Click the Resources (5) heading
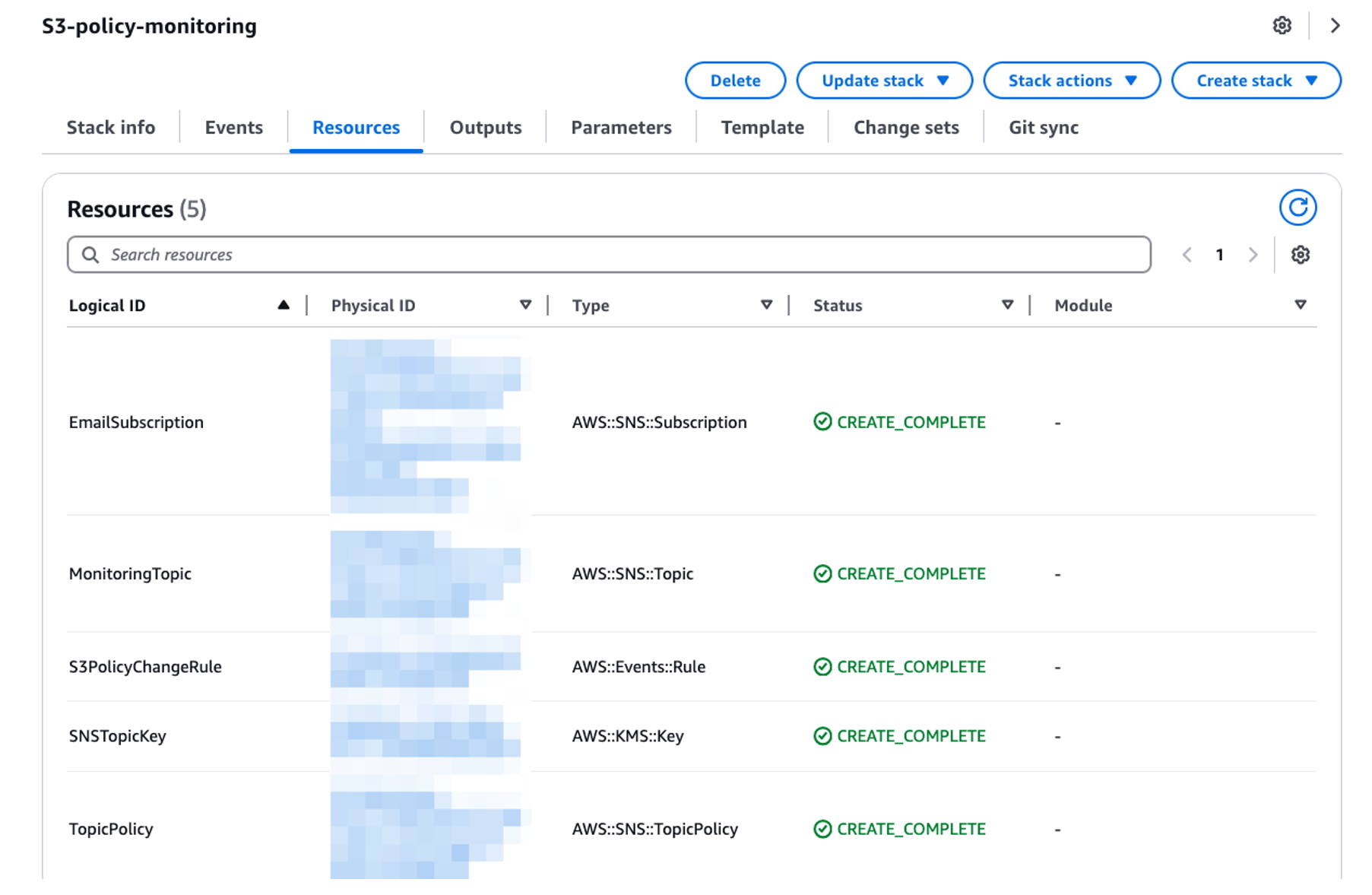Viewport: 1372px width, 895px height. click(137, 209)
